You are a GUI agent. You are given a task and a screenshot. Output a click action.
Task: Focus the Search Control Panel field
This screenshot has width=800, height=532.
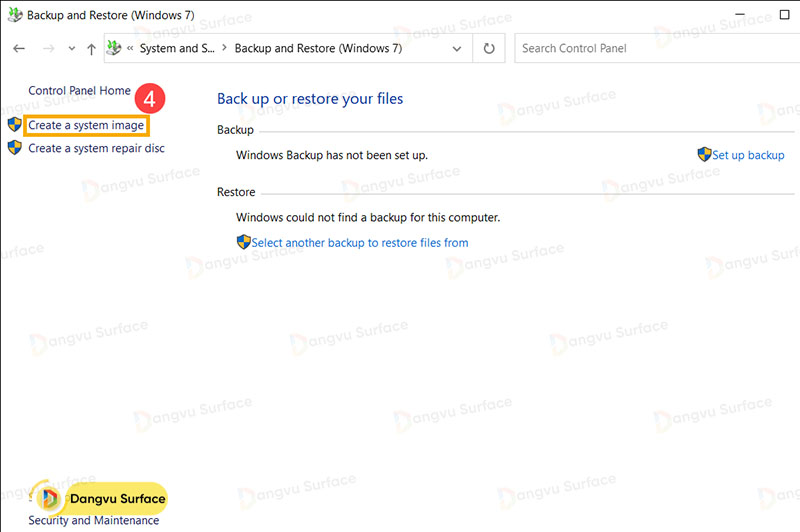tap(657, 48)
